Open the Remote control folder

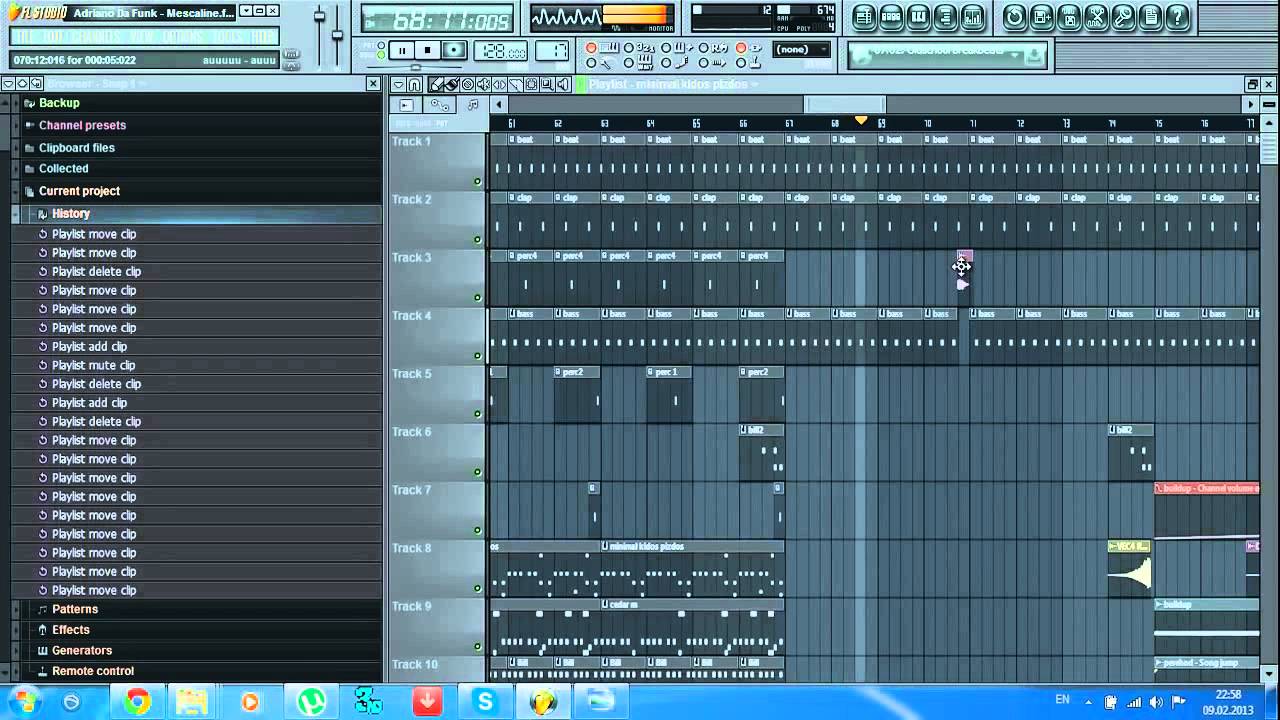tap(93, 671)
